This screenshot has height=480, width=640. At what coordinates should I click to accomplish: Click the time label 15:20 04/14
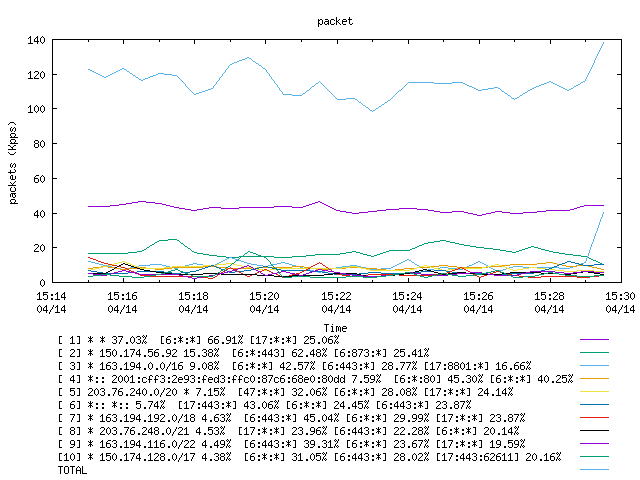[x=264, y=302]
